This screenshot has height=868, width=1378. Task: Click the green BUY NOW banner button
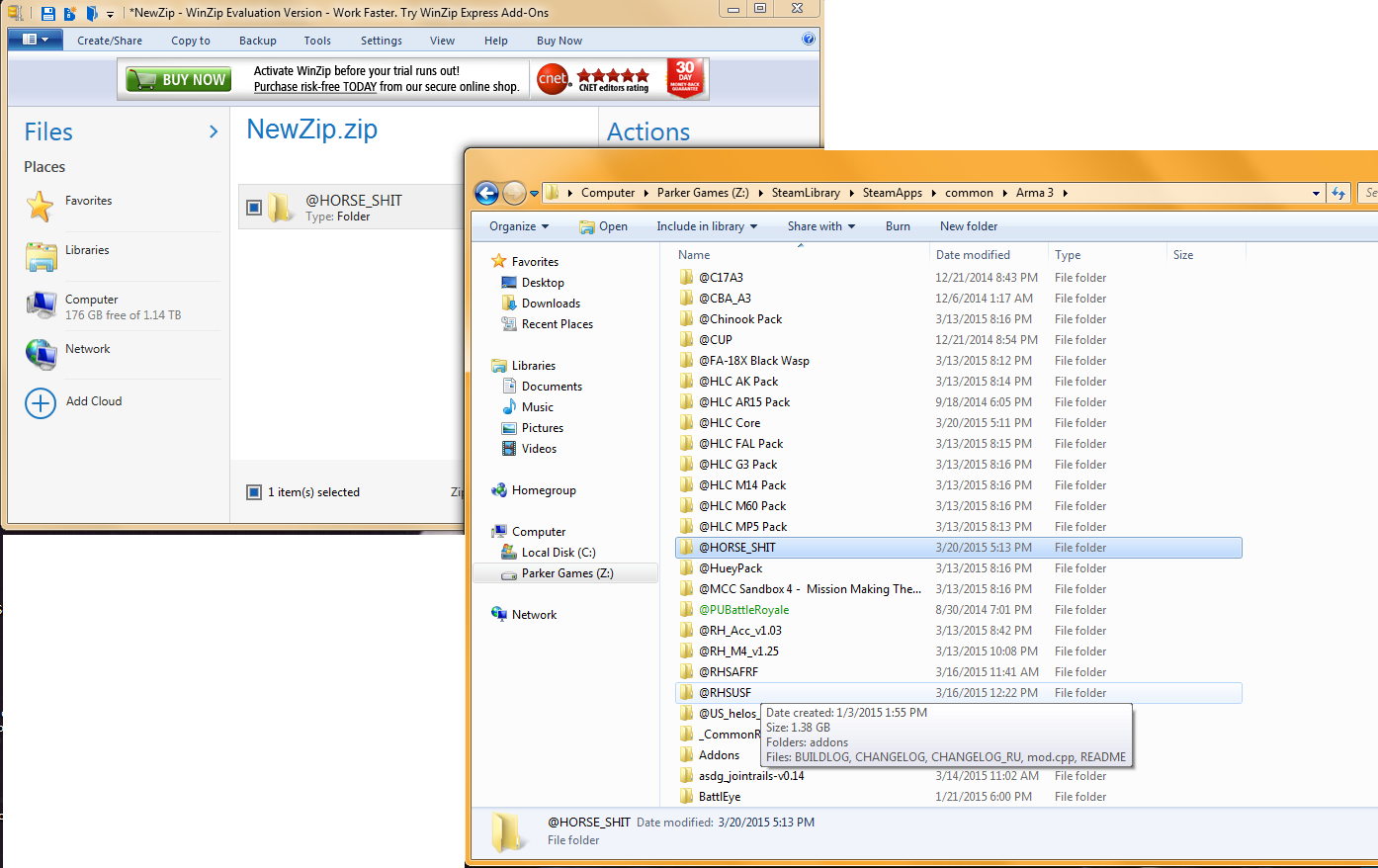(x=178, y=79)
